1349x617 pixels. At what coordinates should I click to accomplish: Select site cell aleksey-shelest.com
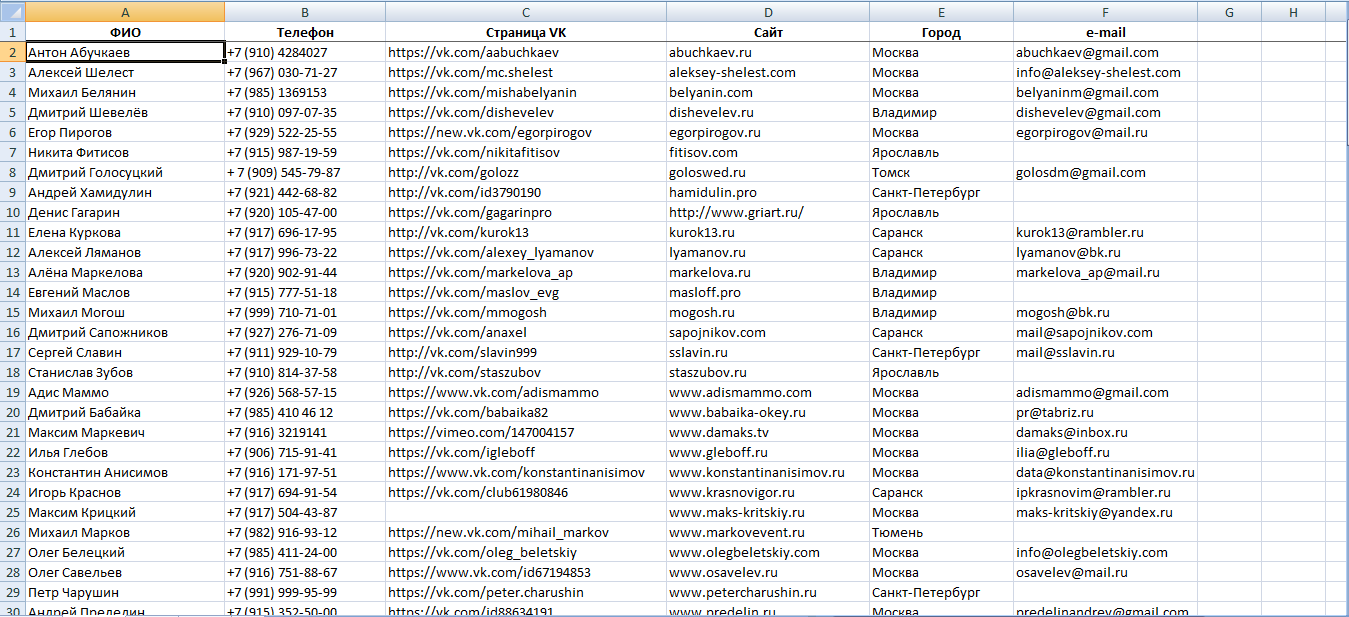768,72
